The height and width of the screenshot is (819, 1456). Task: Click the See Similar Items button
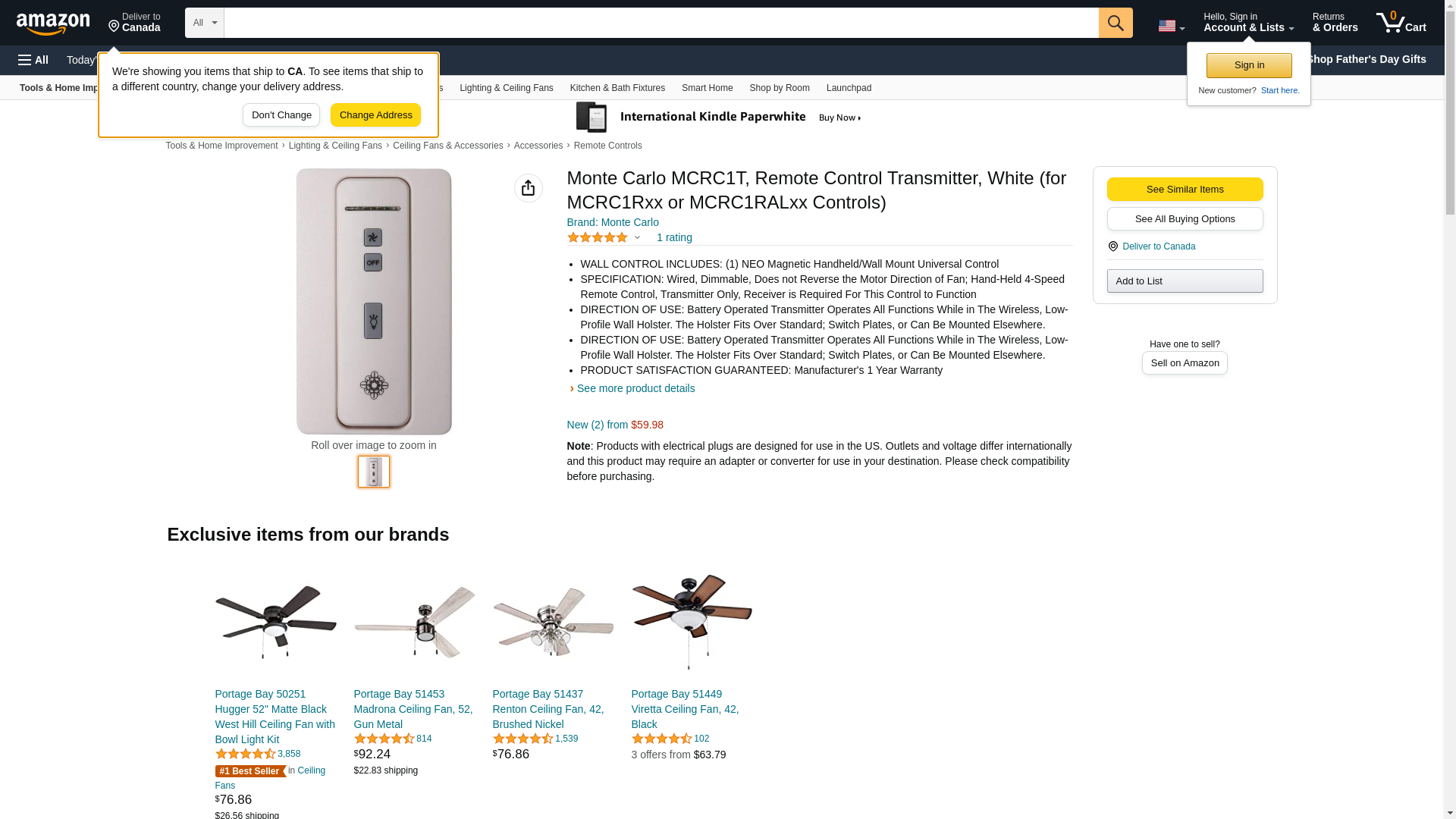[1184, 190]
